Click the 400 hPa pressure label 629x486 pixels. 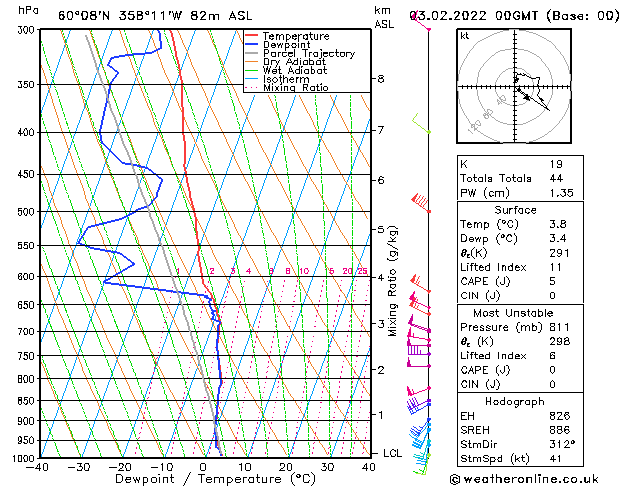[28, 132]
